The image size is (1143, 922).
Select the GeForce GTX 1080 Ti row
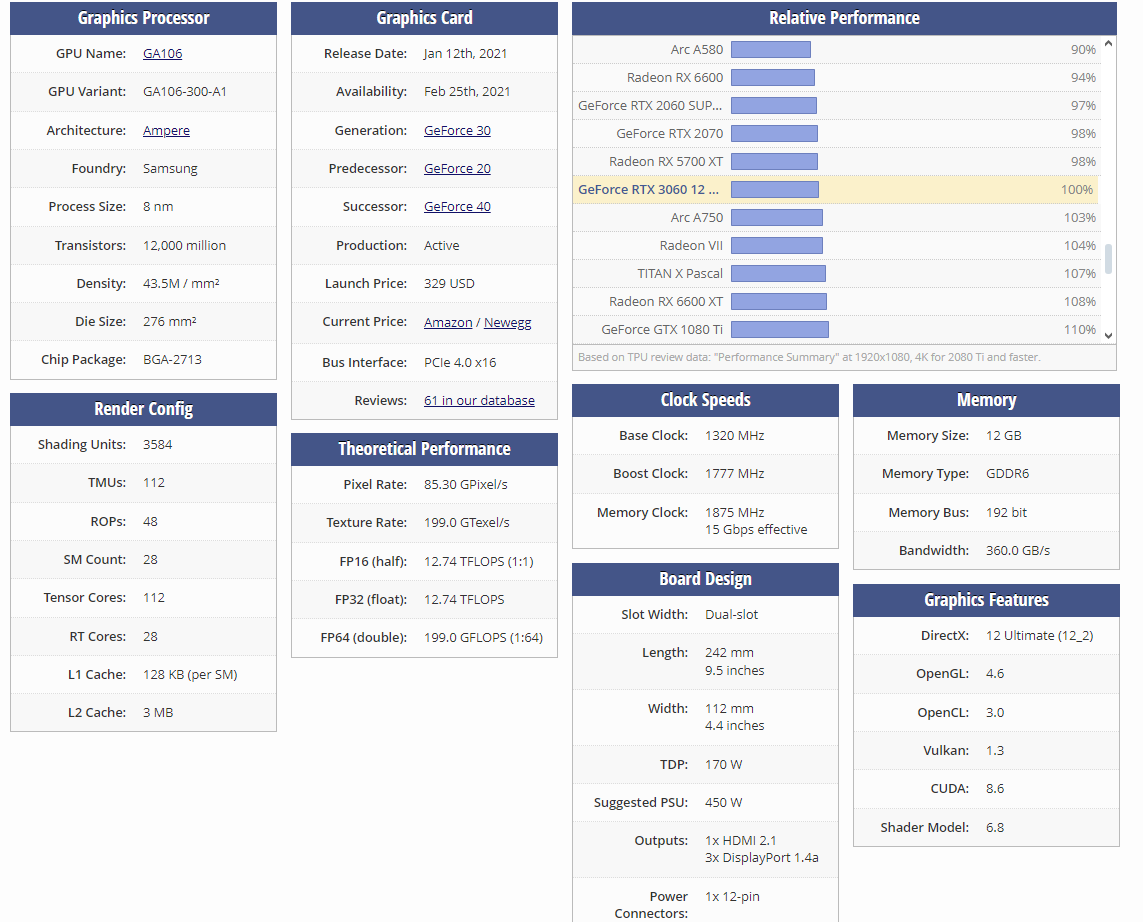tap(836, 329)
